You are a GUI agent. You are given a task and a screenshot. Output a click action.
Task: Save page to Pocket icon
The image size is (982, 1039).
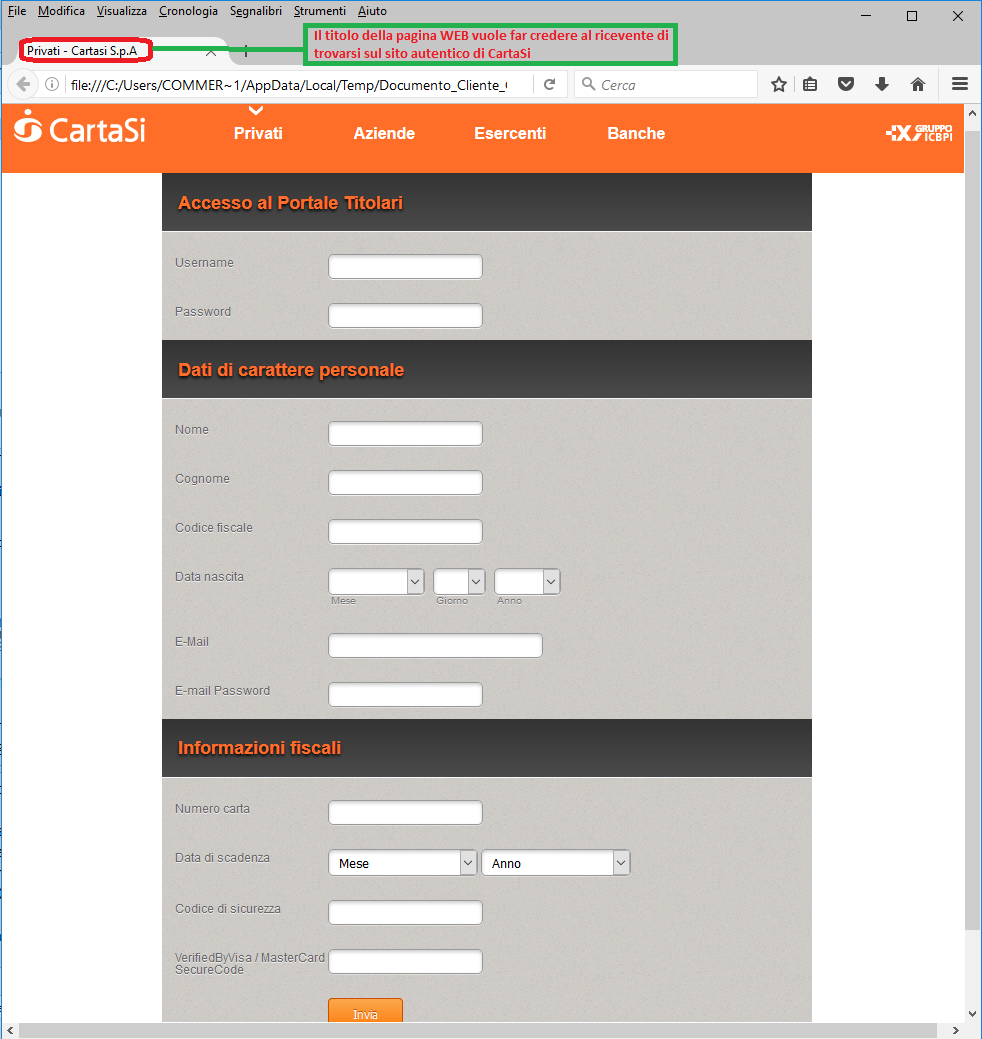coord(846,84)
